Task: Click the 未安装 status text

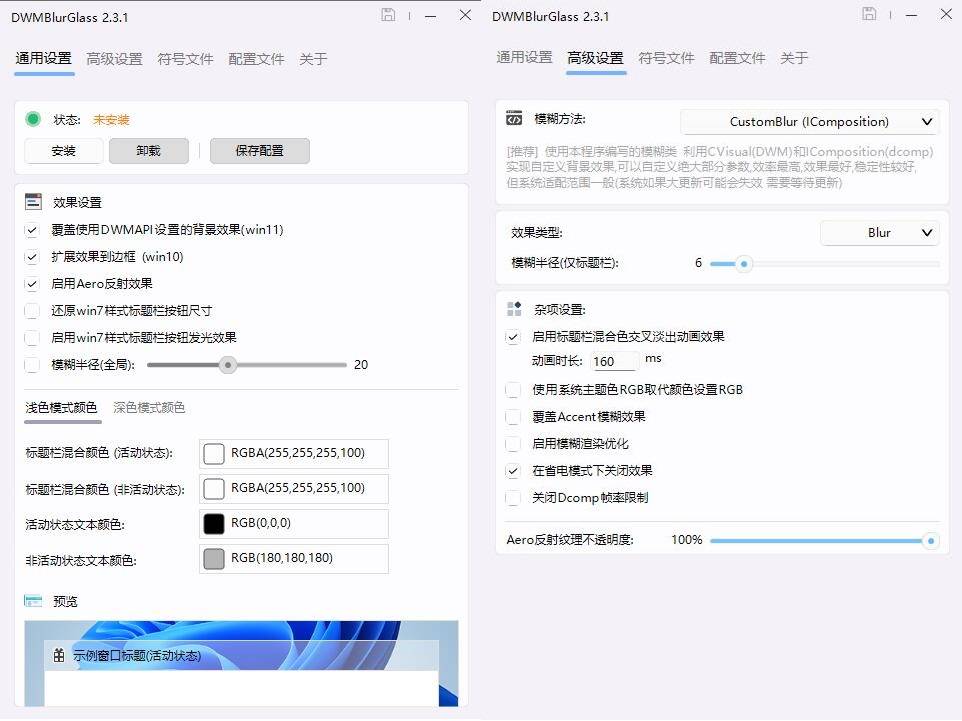Action: (111, 120)
